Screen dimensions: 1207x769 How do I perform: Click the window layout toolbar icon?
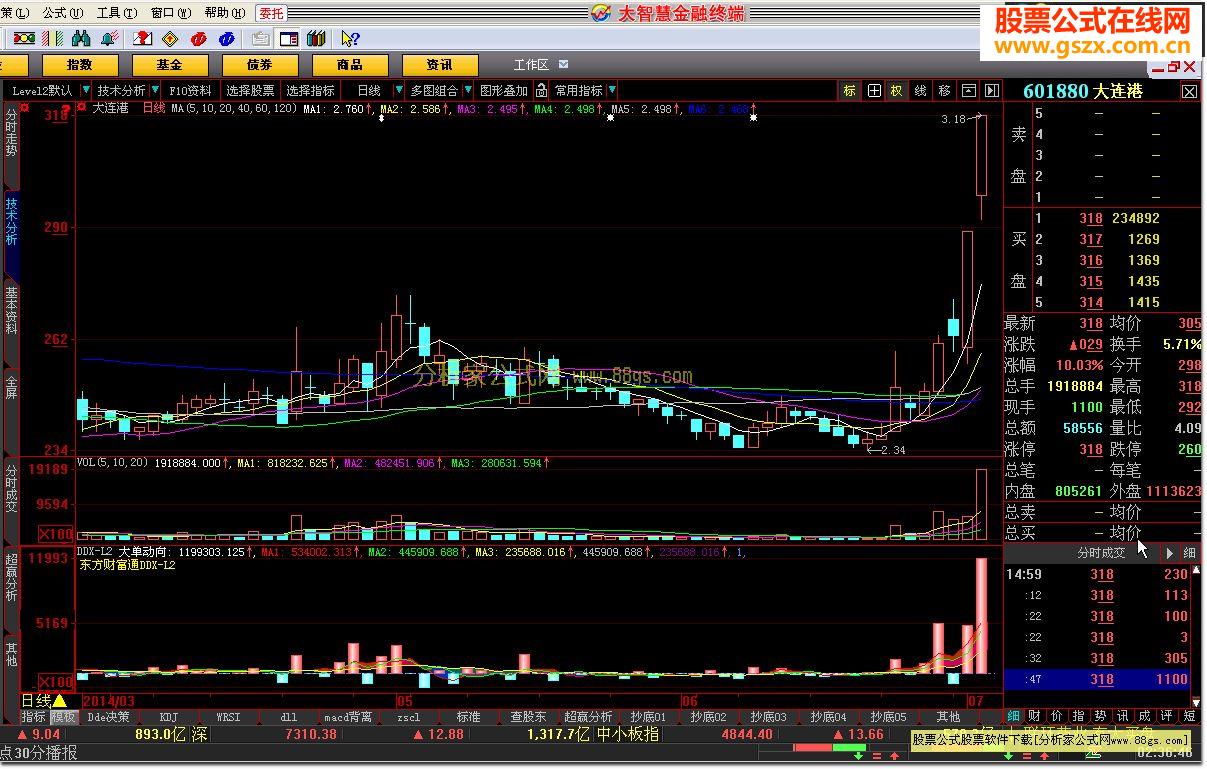(x=289, y=39)
